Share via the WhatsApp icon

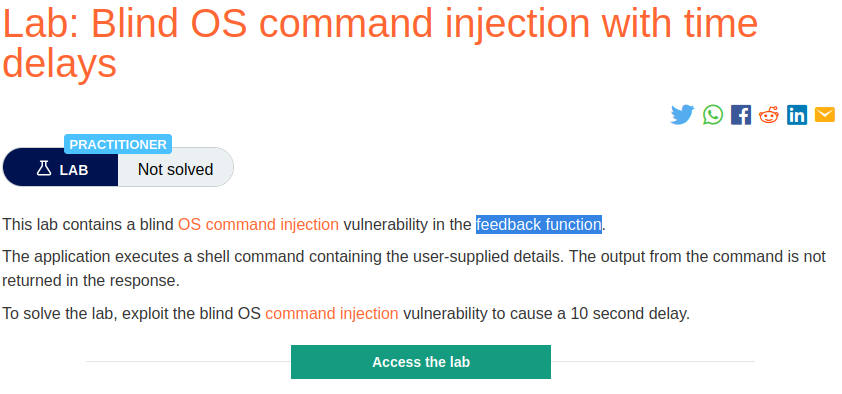[x=713, y=115]
